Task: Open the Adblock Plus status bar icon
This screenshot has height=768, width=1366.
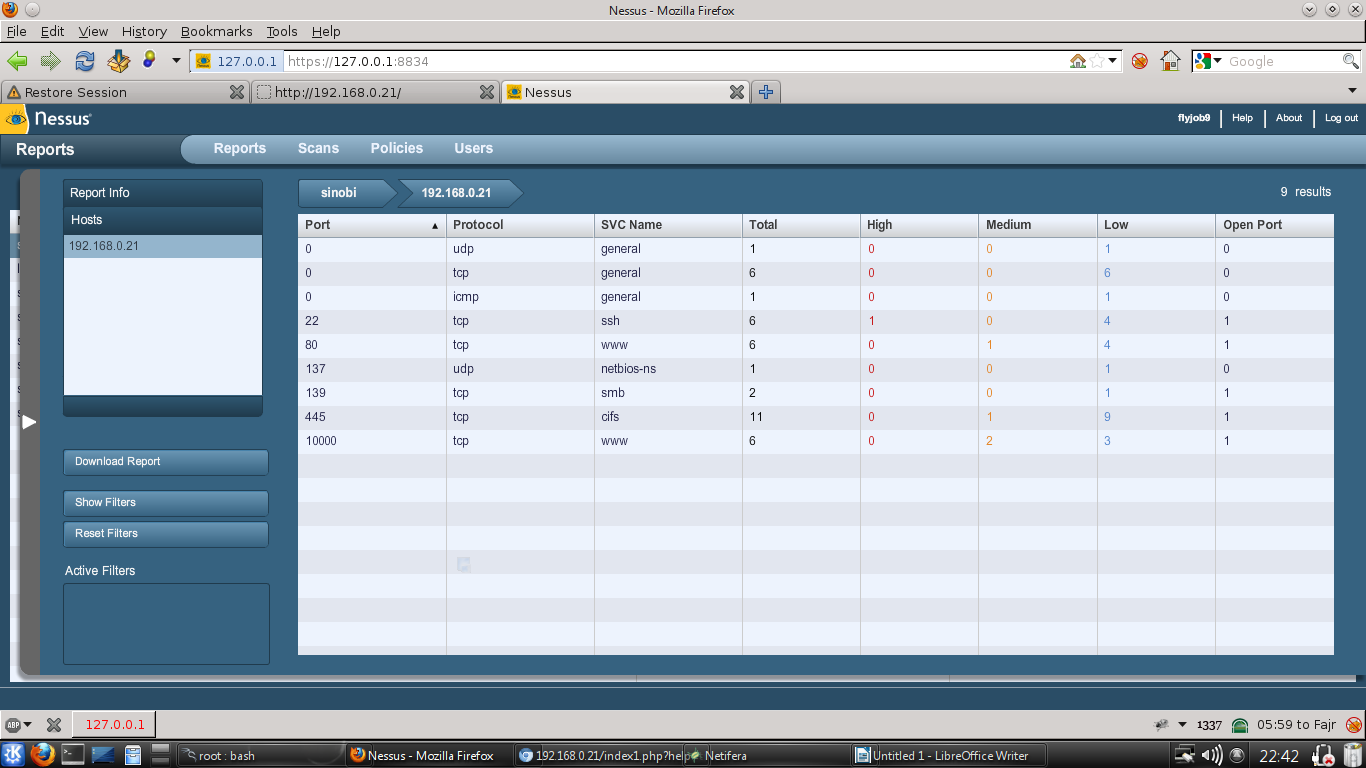Action: [x=13, y=725]
